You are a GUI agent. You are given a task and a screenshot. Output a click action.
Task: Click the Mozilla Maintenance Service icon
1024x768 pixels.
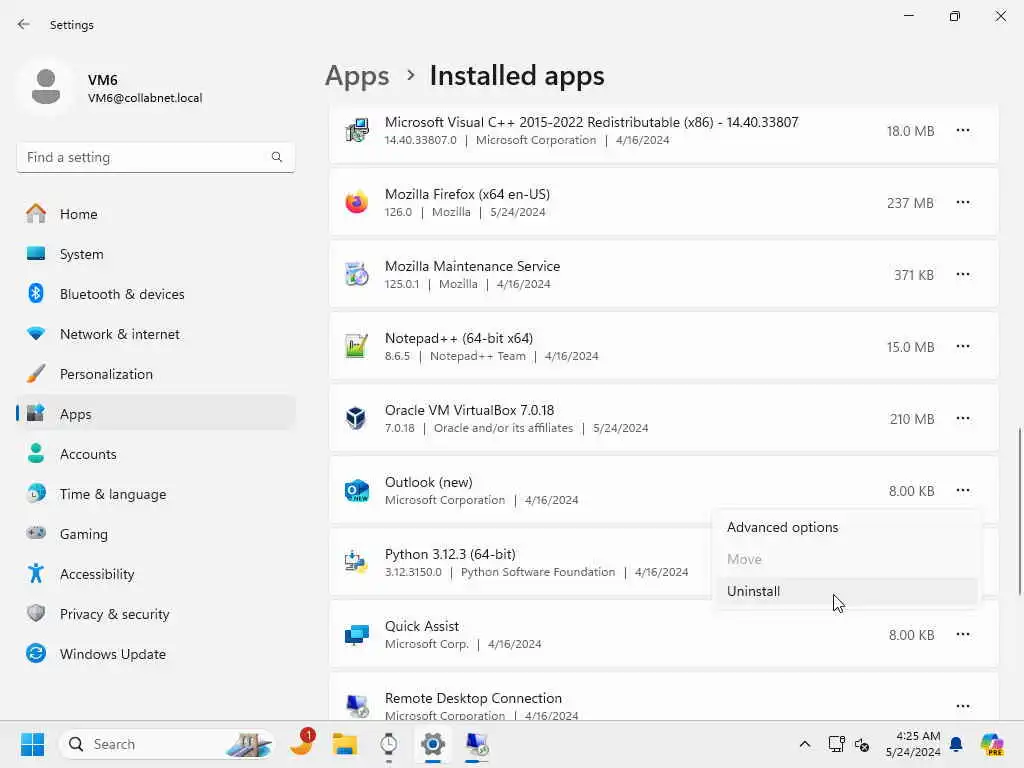click(357, 274)
